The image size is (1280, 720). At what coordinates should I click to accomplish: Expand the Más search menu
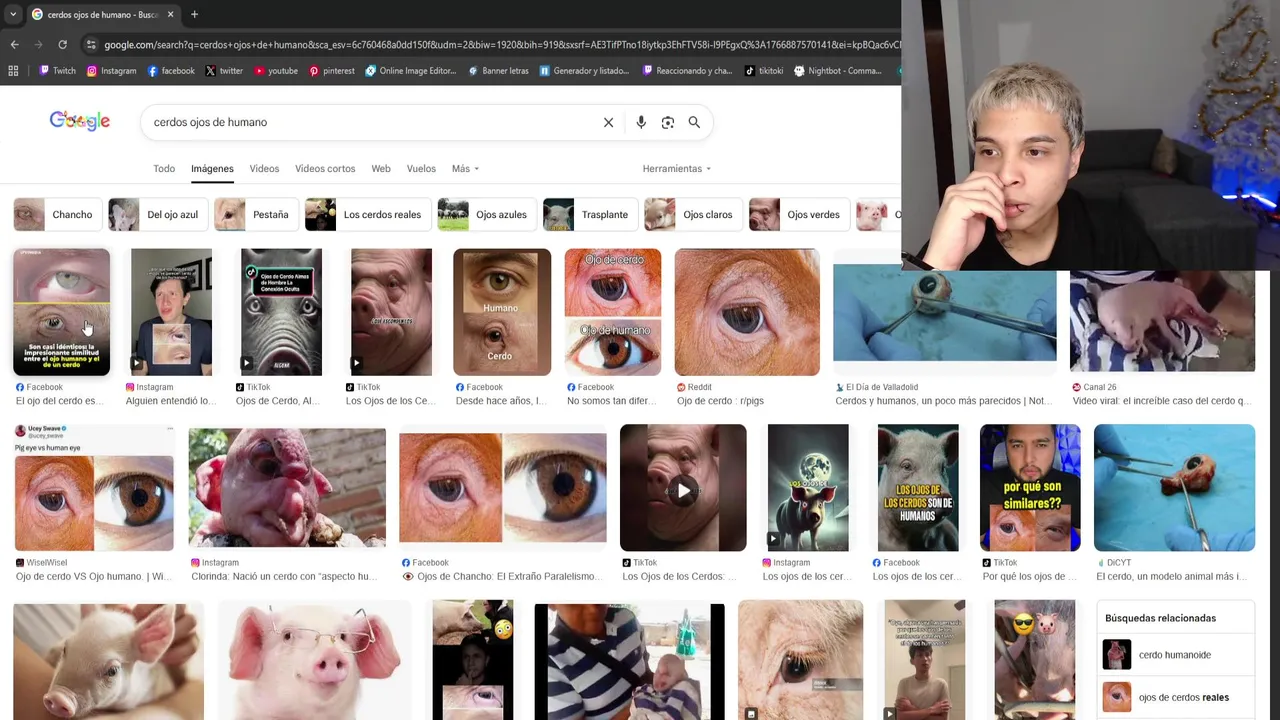(x=465, y=168)
